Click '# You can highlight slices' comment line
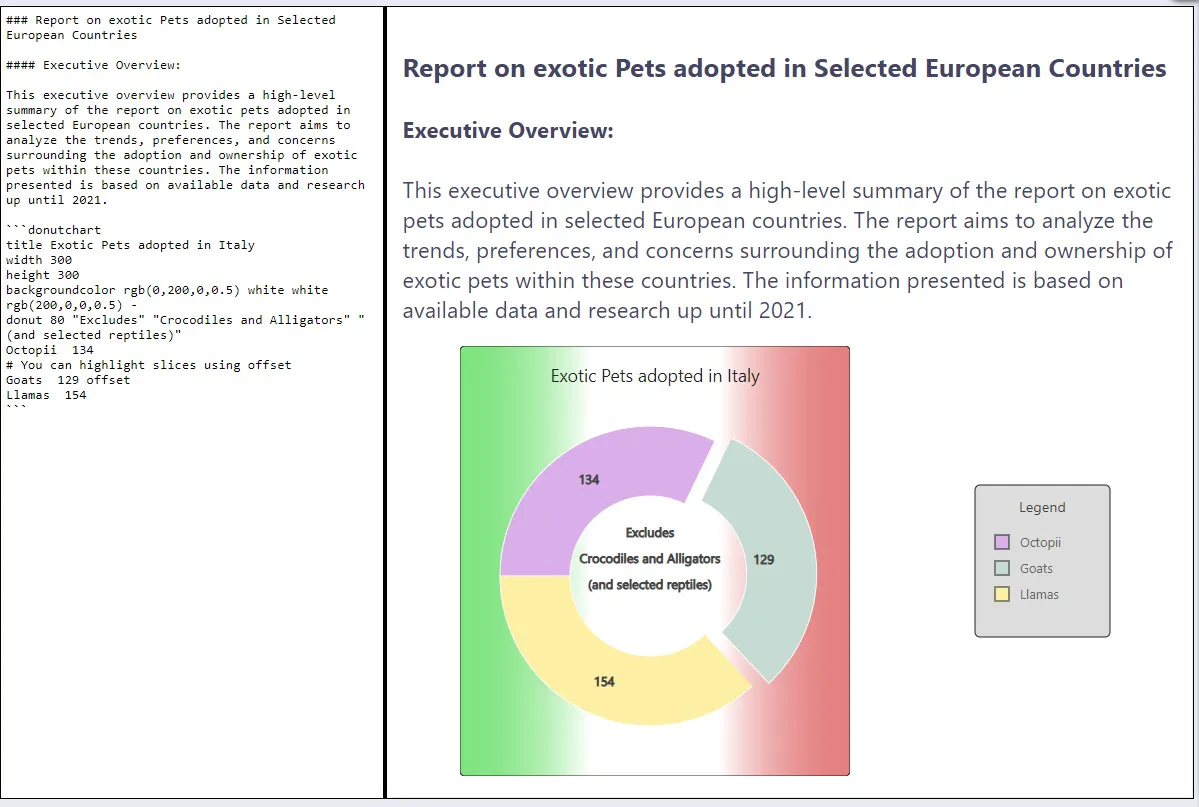This screenshot has height=807, width=1199. click(148, 365)
